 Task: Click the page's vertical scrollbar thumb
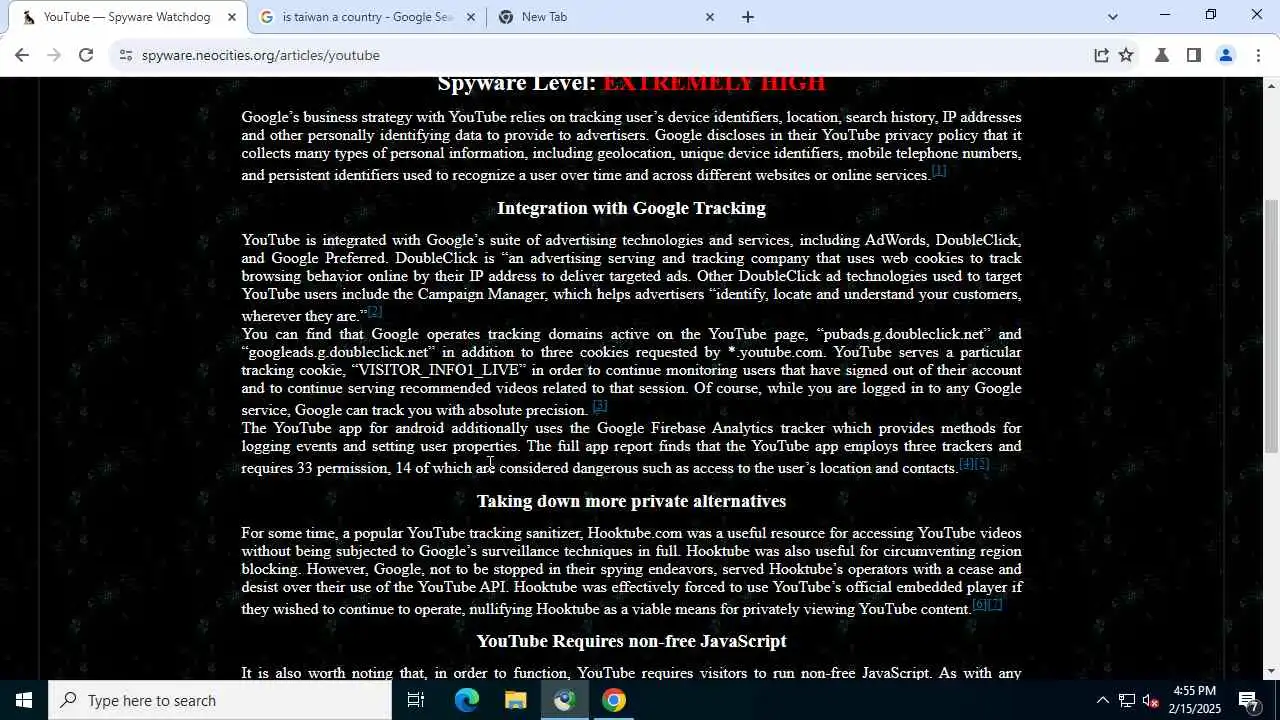pyautogui.click(x=1271, y=325)
